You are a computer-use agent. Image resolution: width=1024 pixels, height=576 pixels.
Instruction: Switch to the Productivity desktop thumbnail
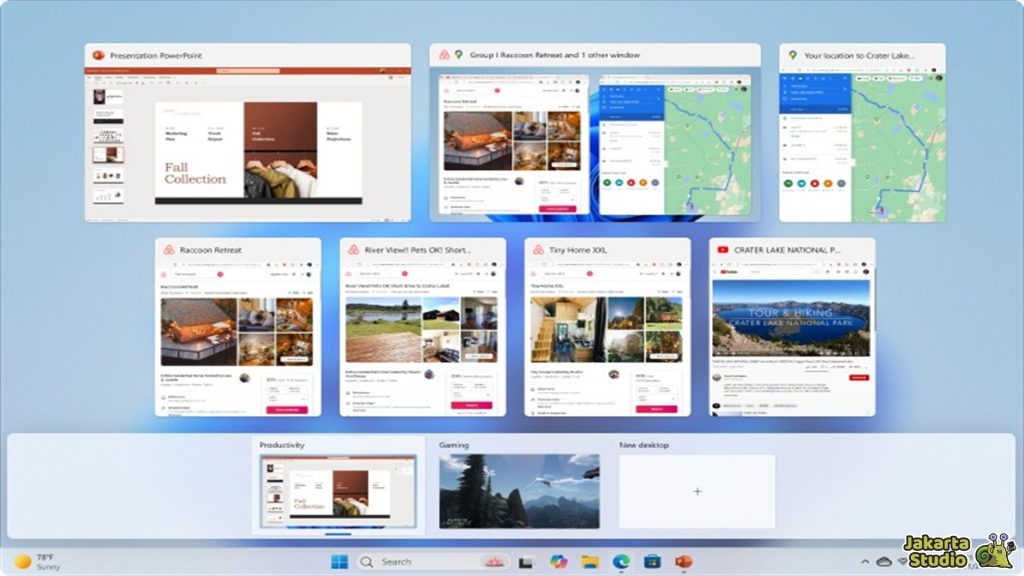coord(338,491)
